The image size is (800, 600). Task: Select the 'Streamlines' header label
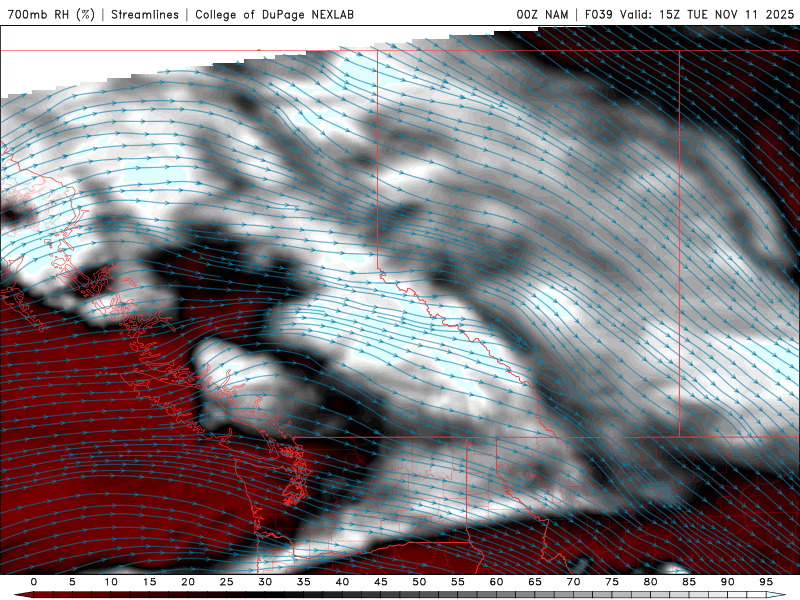tap(145, 14)
